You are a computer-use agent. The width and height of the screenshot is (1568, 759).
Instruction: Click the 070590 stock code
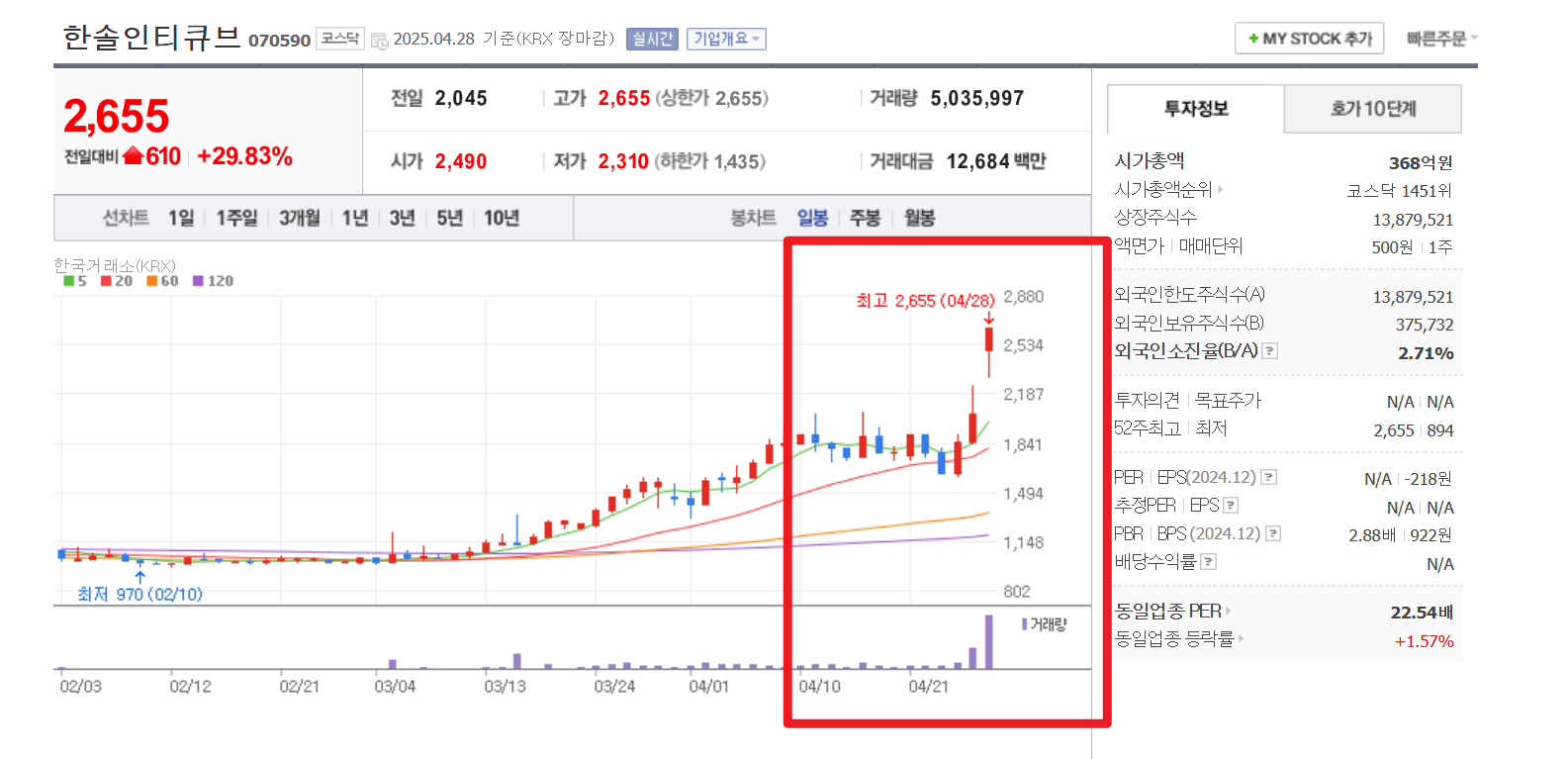(x=279, y=41)
